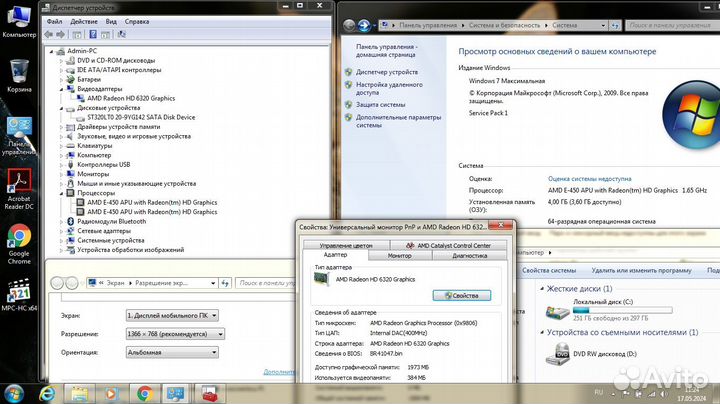Click Панель управления - домашняя страница link

pyautogui.click(x=387, y=50)
